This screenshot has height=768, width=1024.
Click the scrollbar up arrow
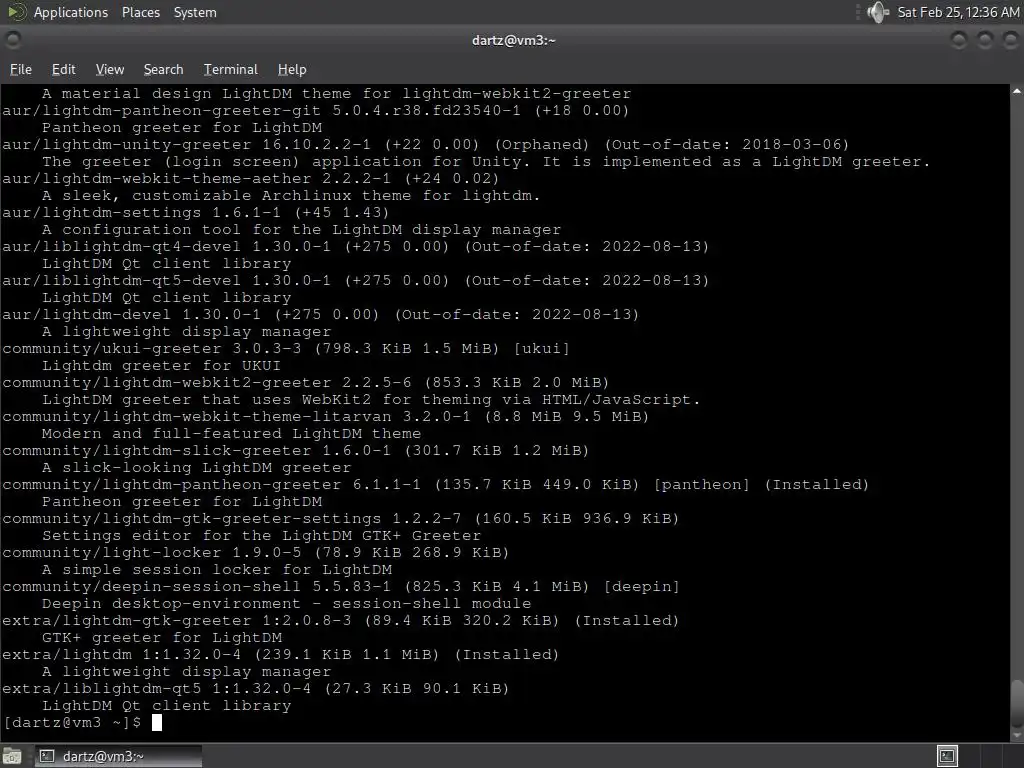click(x=1017, y=91)
